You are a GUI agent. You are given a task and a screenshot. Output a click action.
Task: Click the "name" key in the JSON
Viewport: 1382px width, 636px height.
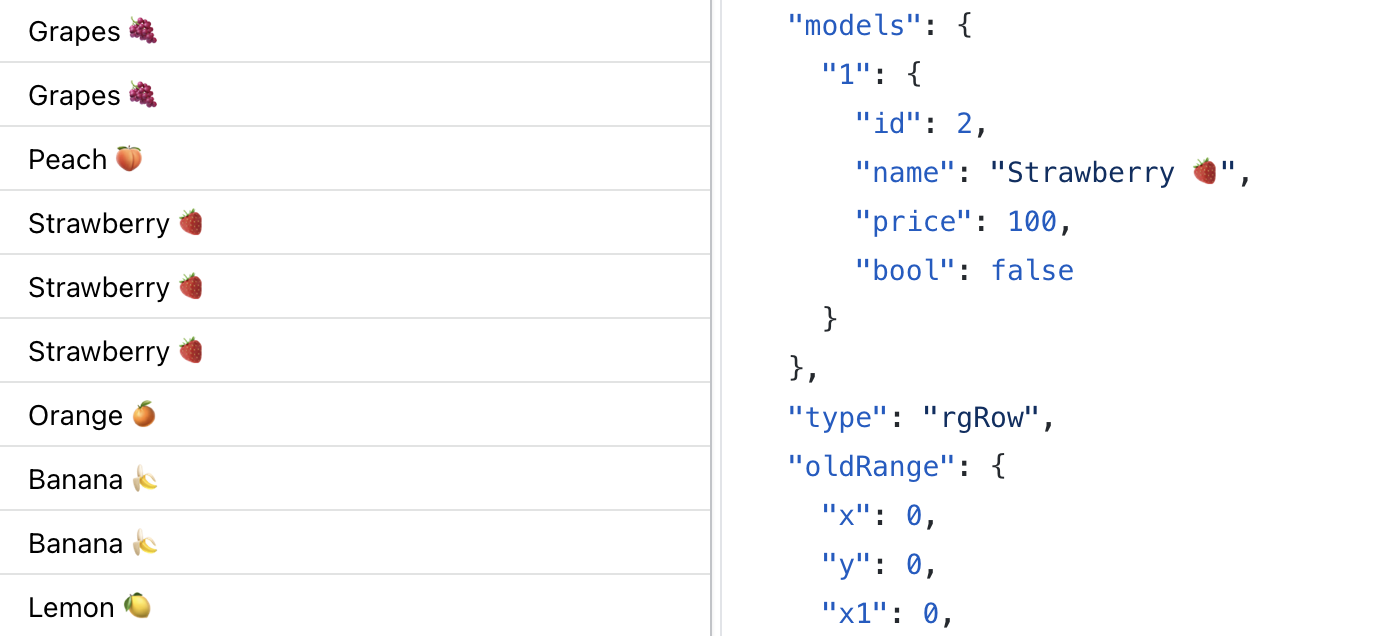tap(903, 172)
